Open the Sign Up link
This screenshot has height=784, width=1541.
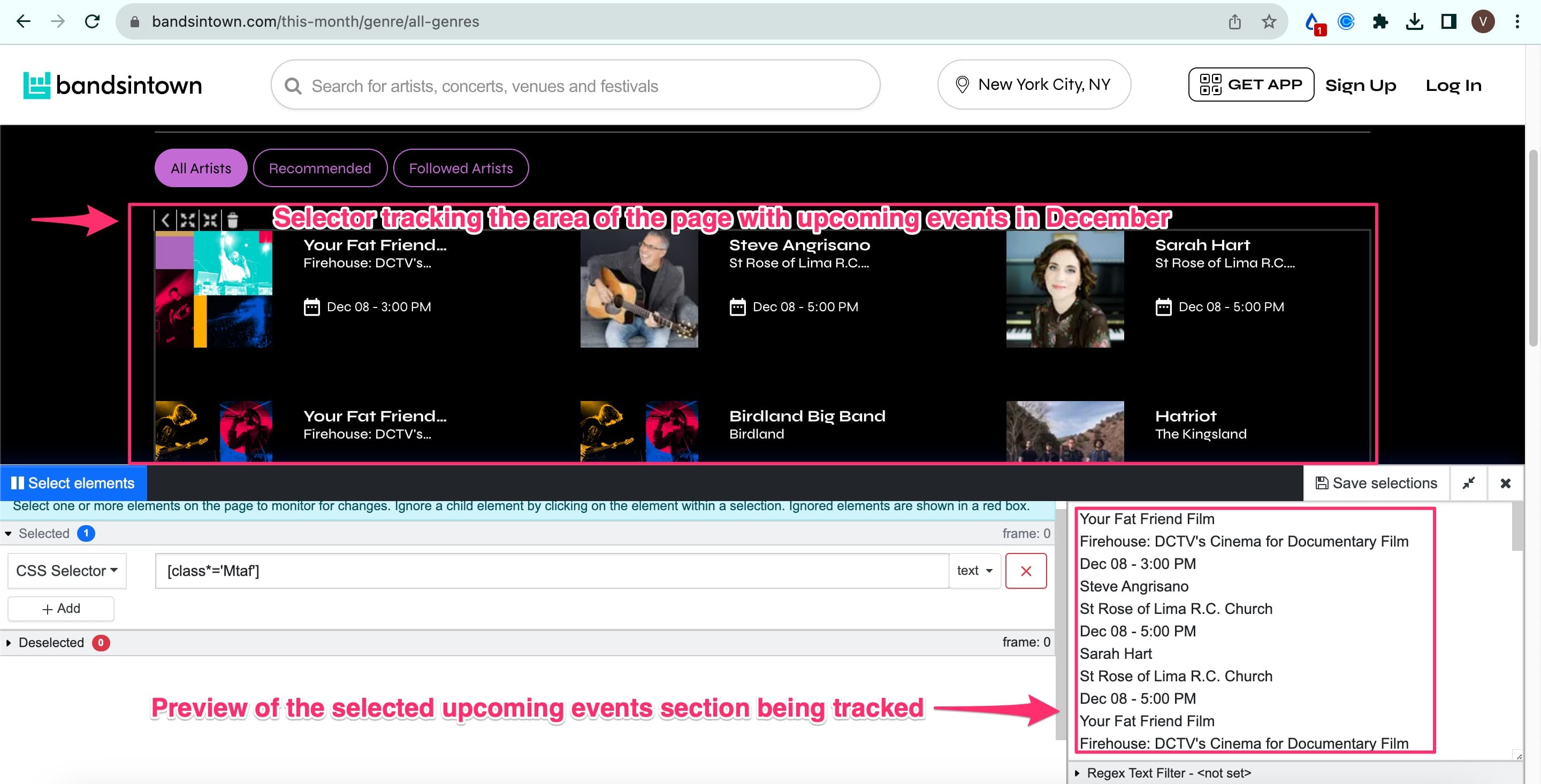[x=1361, y=85]
